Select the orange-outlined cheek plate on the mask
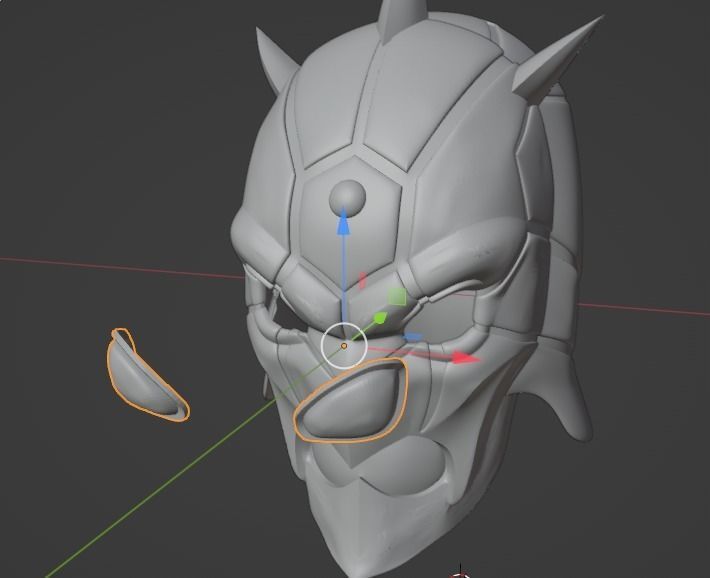The image size is (710, 578). tap(352, 400)
